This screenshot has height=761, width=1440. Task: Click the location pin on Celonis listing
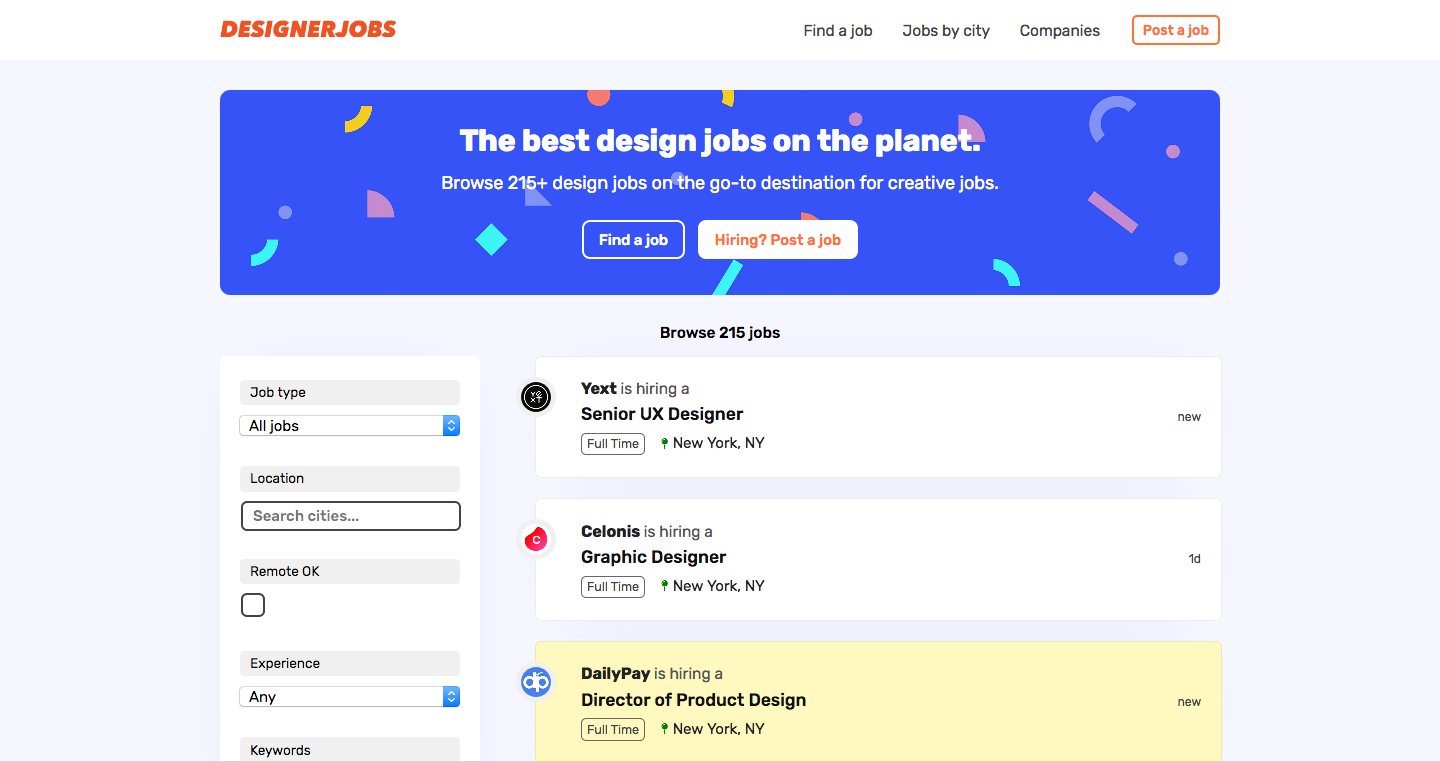(664, 586)
